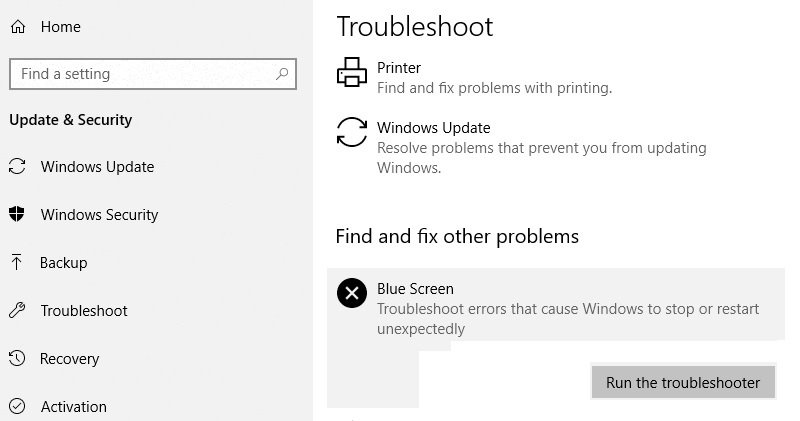The width and height of the screenshot is (800, 421).
Task: Click the Windows Update troubleshooter arrows icon
Action: point(352,132)
